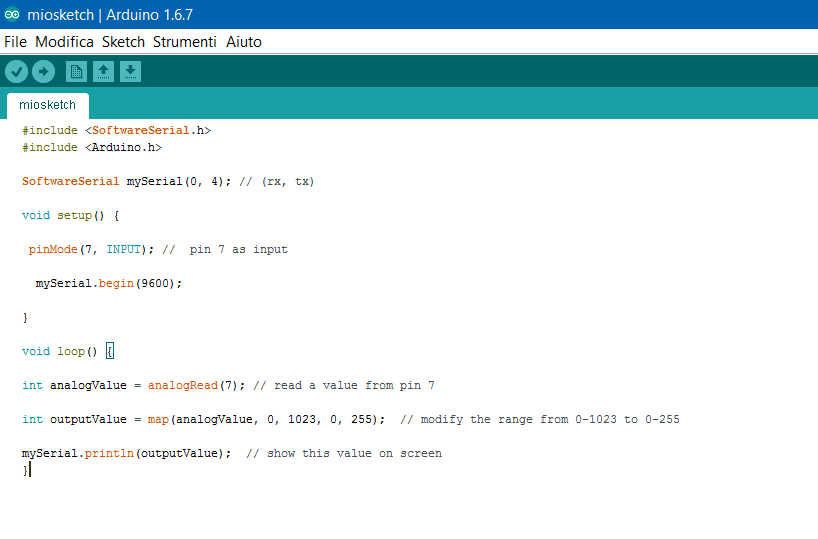
Task: Click the title text 'miosketch | Arduino 1.6.7'
Action: 110,15
